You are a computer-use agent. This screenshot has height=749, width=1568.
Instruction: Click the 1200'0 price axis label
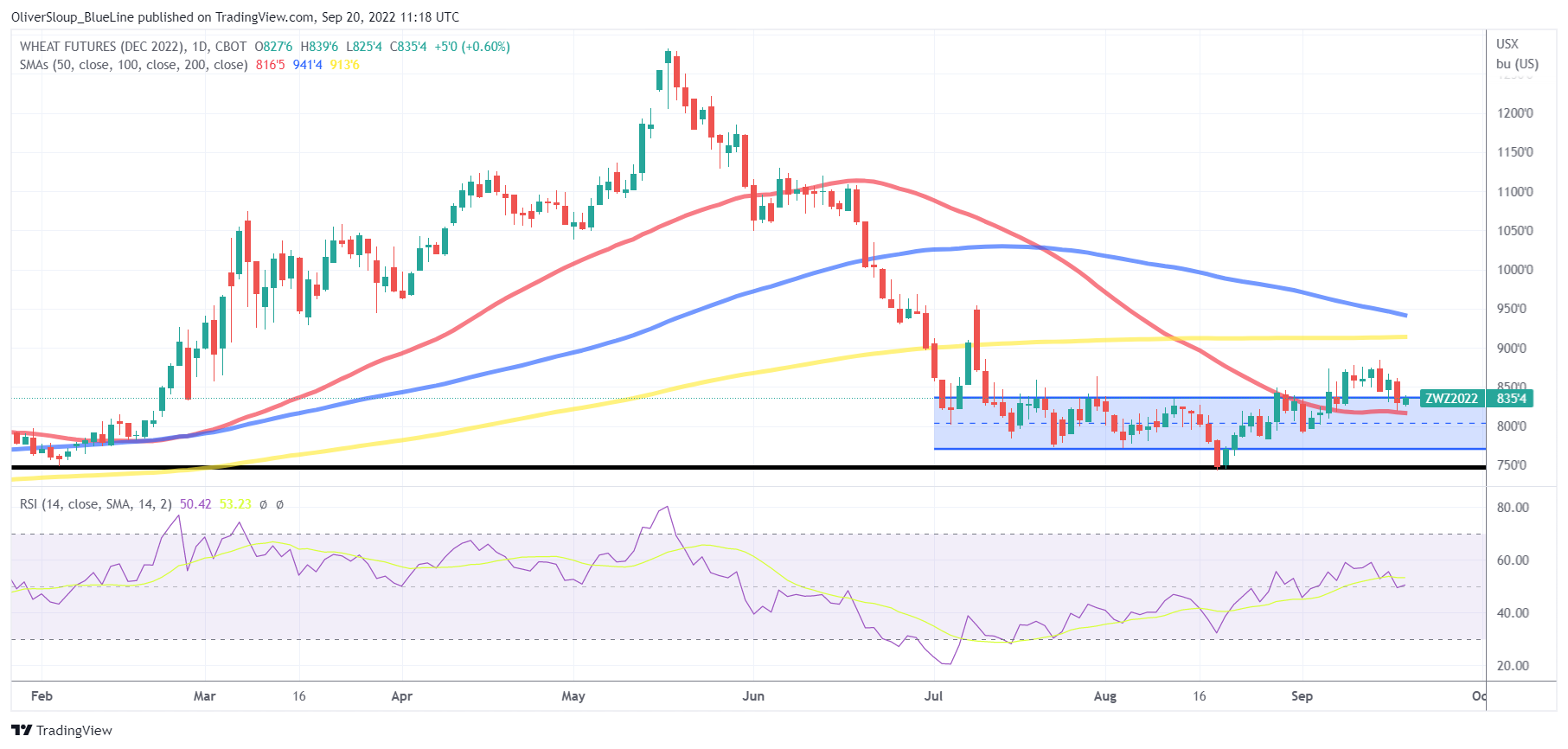pos(1515,113)
